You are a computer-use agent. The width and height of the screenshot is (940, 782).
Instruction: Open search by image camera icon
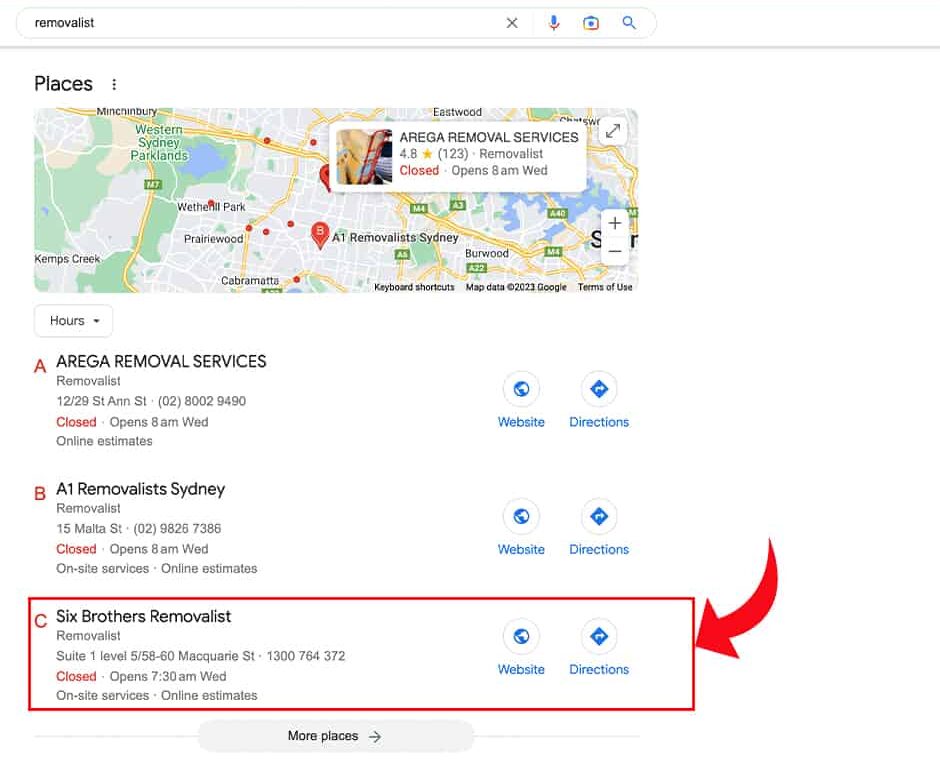coord(591,23)
